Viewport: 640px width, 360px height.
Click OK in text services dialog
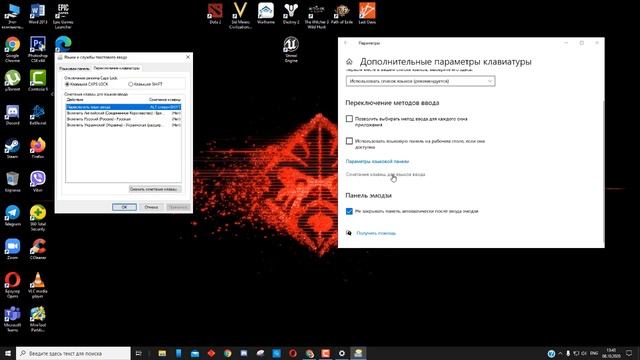(x=124, y=207)
